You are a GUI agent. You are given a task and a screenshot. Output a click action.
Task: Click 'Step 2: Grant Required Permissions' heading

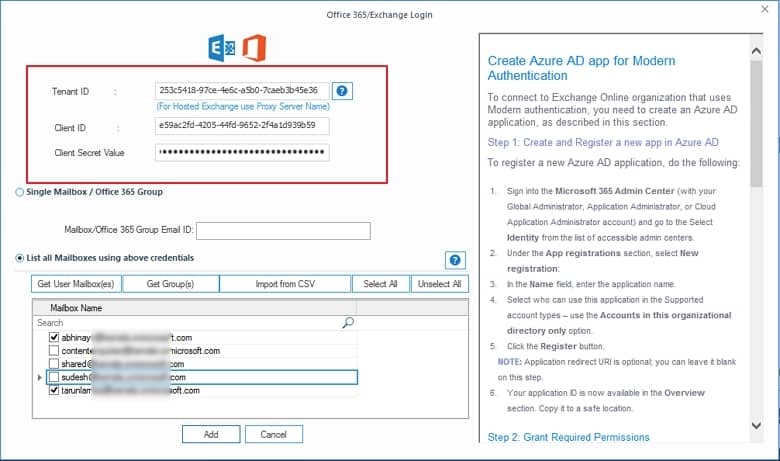pos(569,437)
